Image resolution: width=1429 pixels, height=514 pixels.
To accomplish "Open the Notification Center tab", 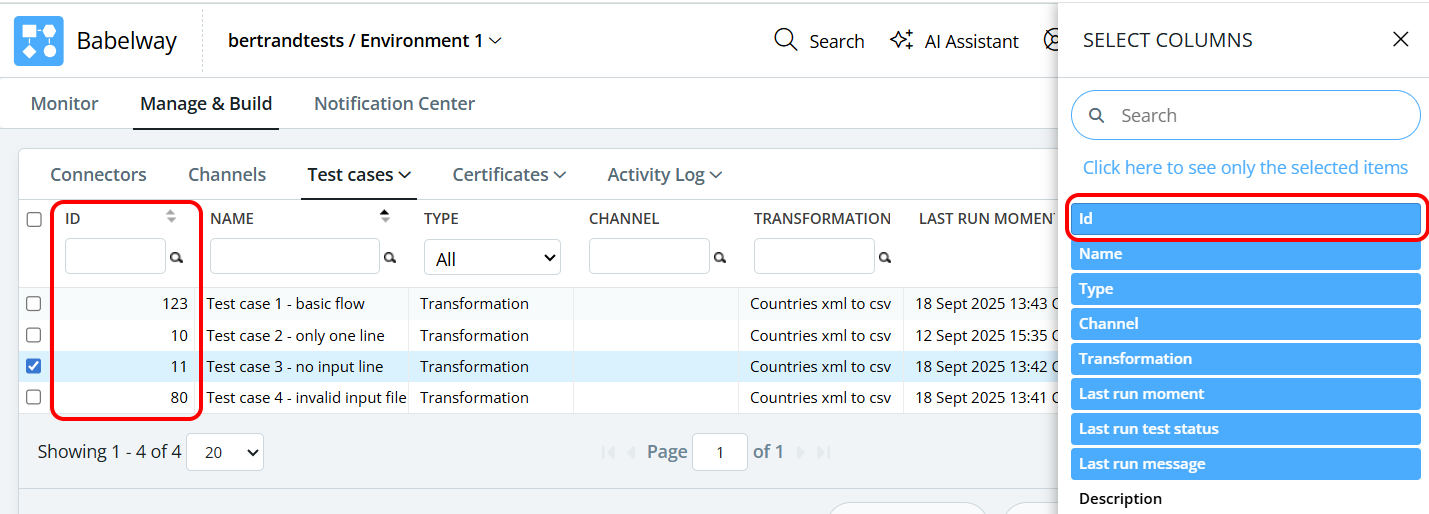I will point(394,104).
